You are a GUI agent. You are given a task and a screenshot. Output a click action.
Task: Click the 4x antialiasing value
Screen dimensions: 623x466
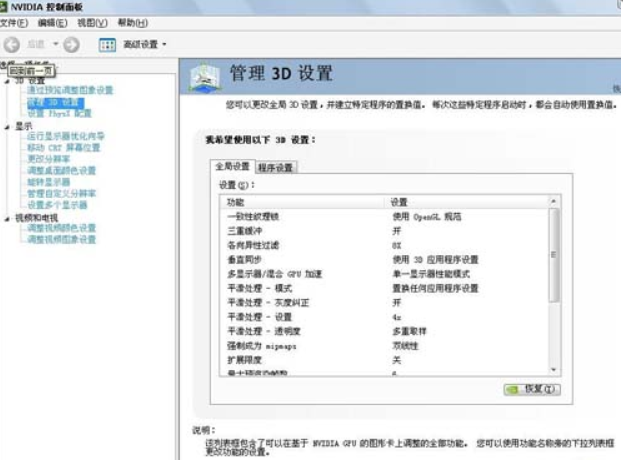pos(397,317)
